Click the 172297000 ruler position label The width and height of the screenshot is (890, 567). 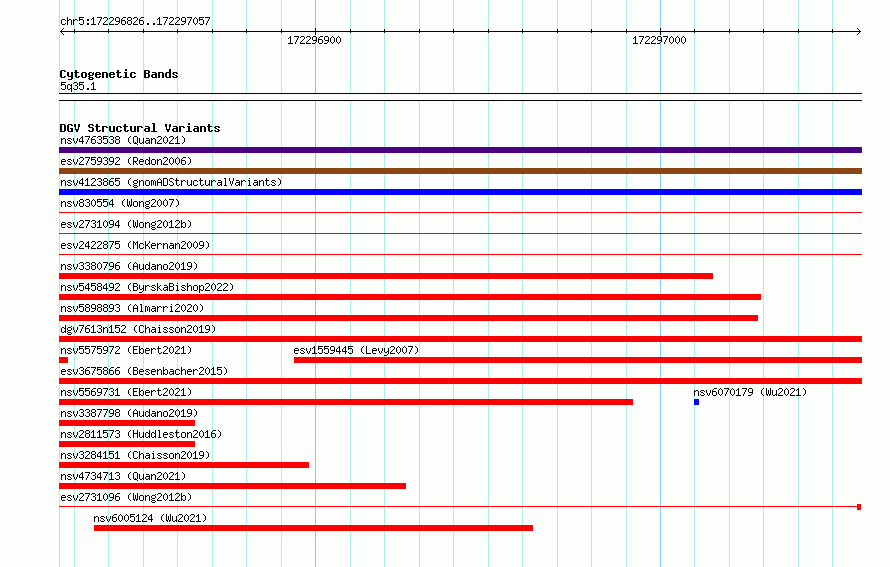(x=659, y=40)
